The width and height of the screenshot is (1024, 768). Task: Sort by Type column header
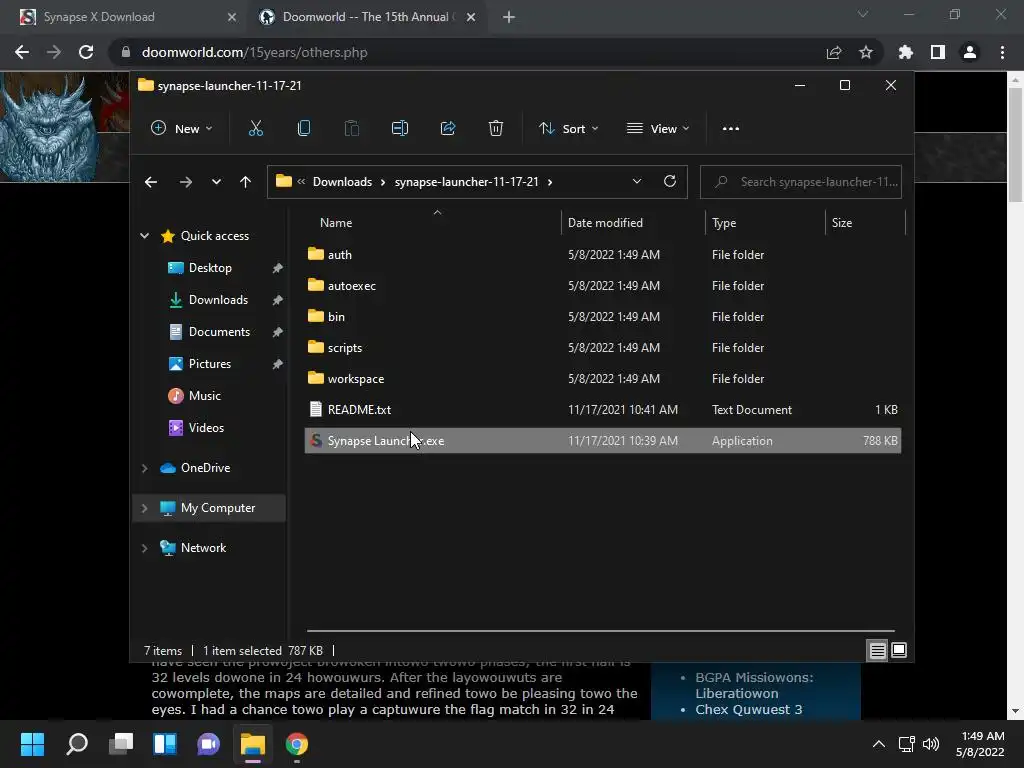point(765,223)
